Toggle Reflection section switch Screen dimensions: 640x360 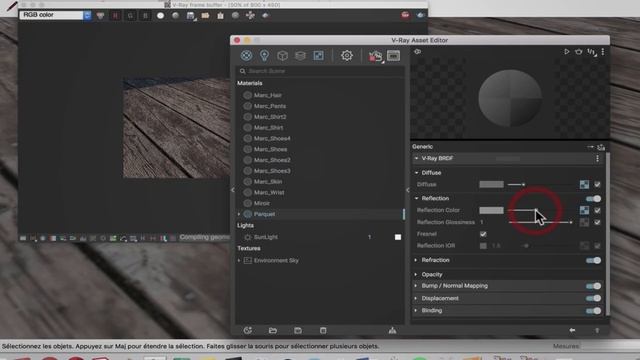click(x=593, y=199)
